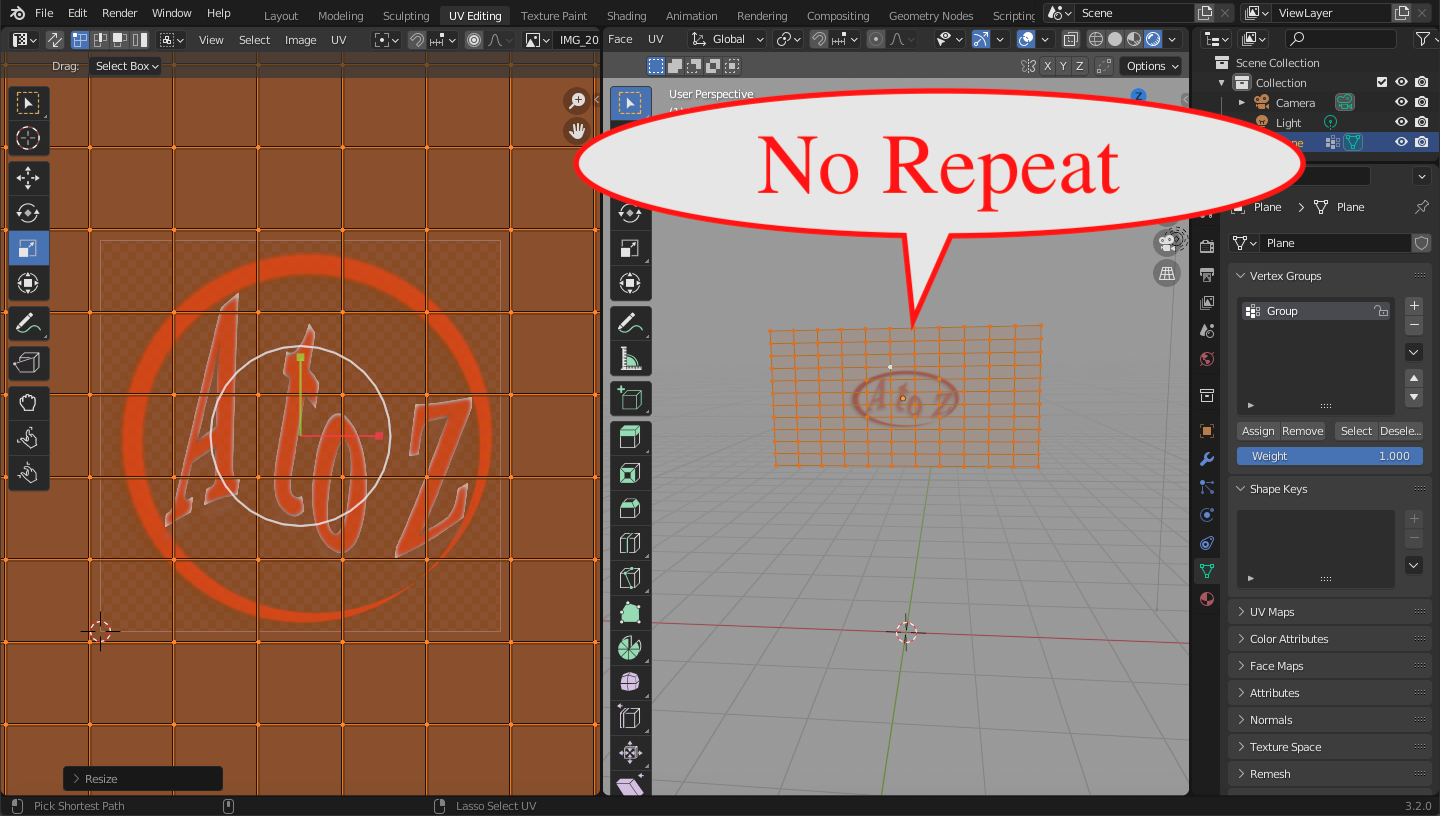Viewport: 1440px width, 816px height.
Task: Choose the Inset Faces tool
Action: 630,473
